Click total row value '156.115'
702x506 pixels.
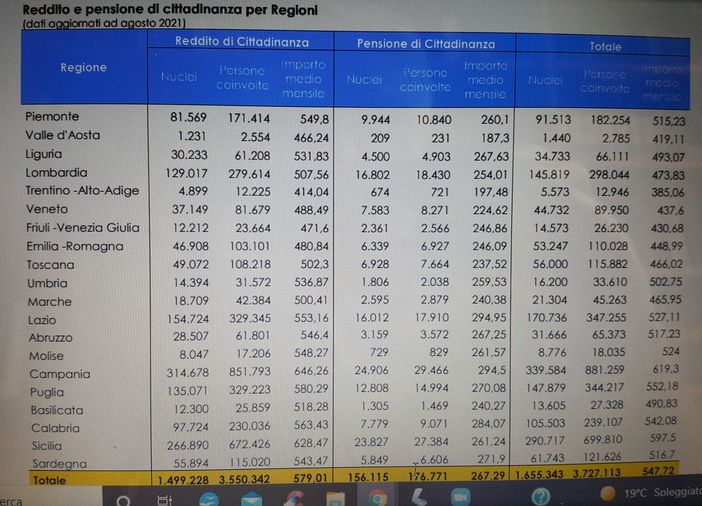[x=368, y=477]
